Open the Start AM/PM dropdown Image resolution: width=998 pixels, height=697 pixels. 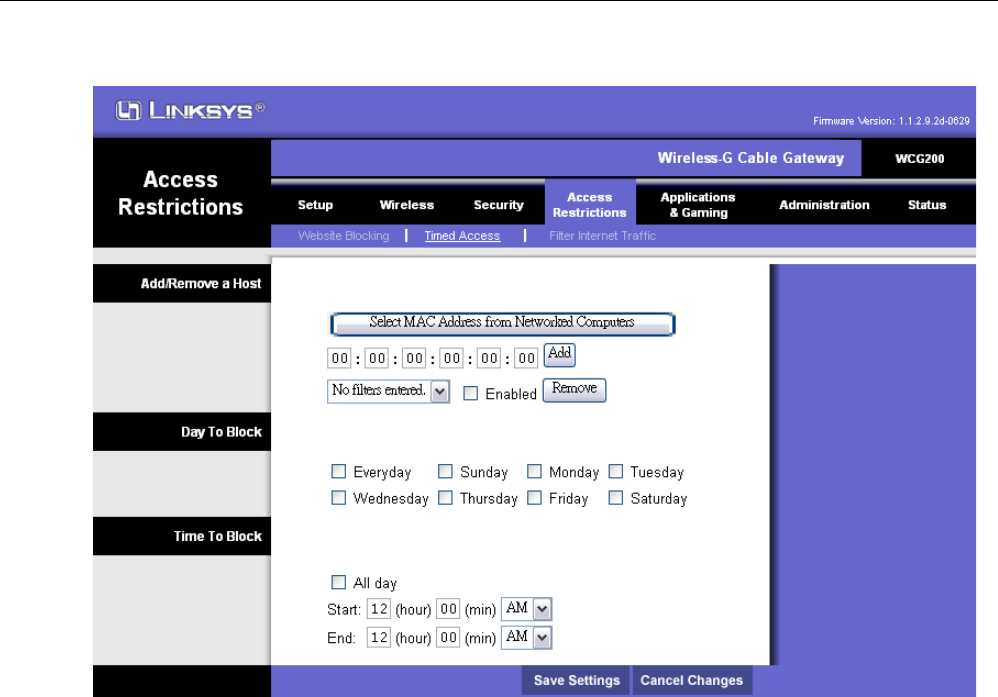[526, 609]
